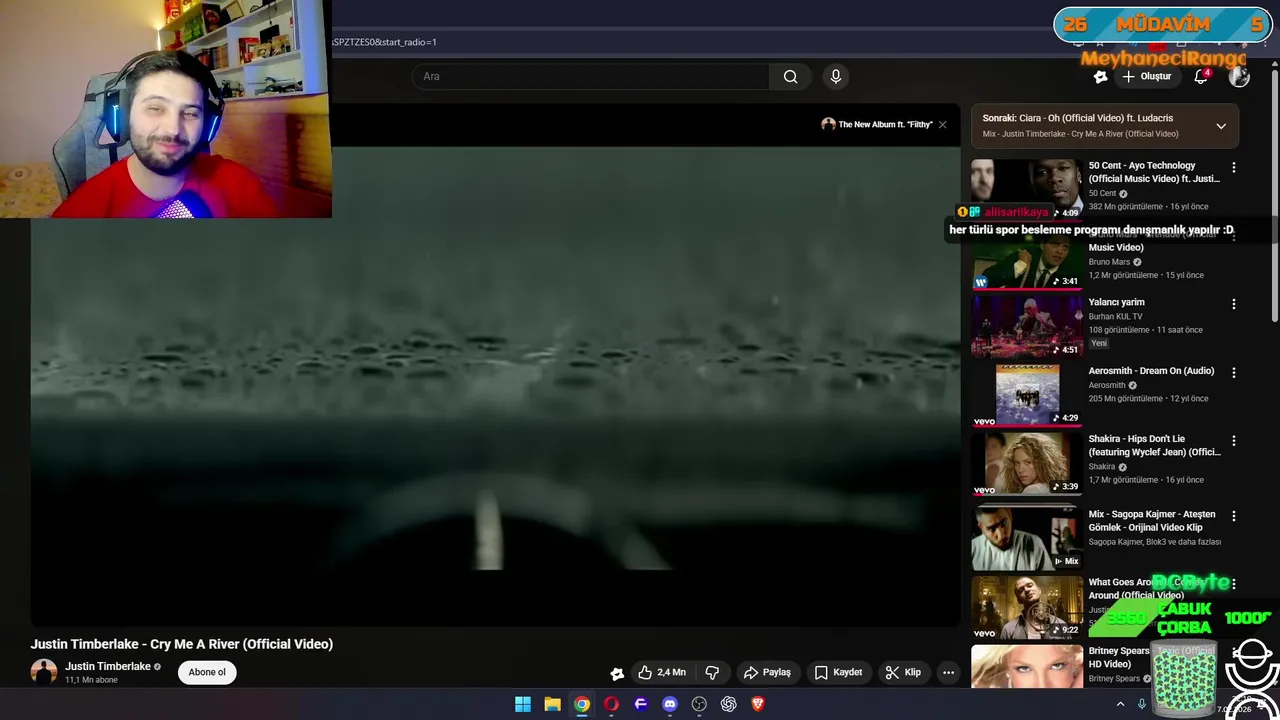Click the search magnifier button
The image size is (1280, 720).
[790, 76]
